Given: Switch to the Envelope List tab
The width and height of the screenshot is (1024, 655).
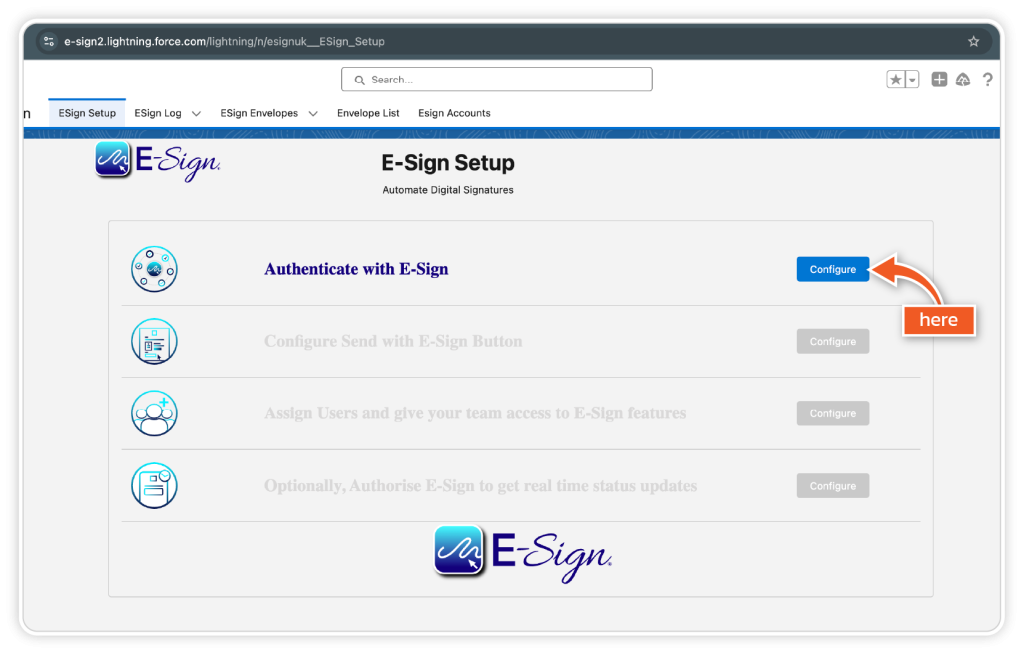Looking at the screenshot, I should click(x=368, y=114).
